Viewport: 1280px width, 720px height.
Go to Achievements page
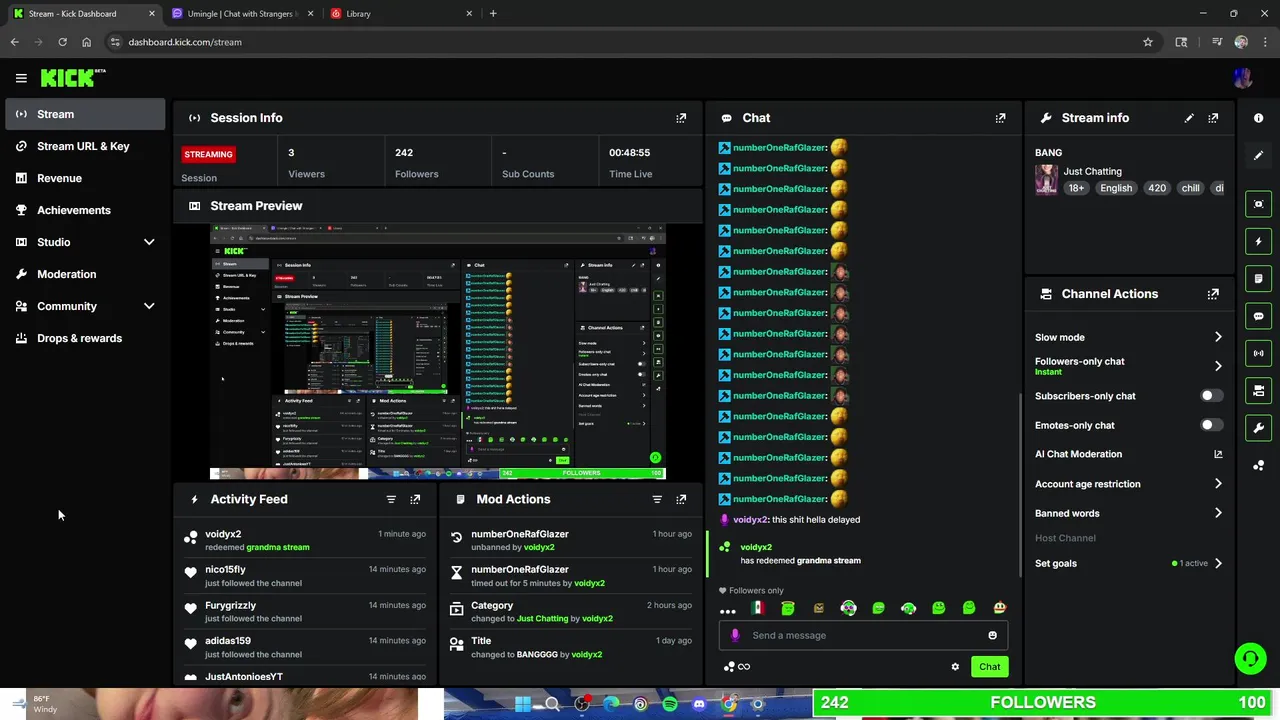click(85, 210)
